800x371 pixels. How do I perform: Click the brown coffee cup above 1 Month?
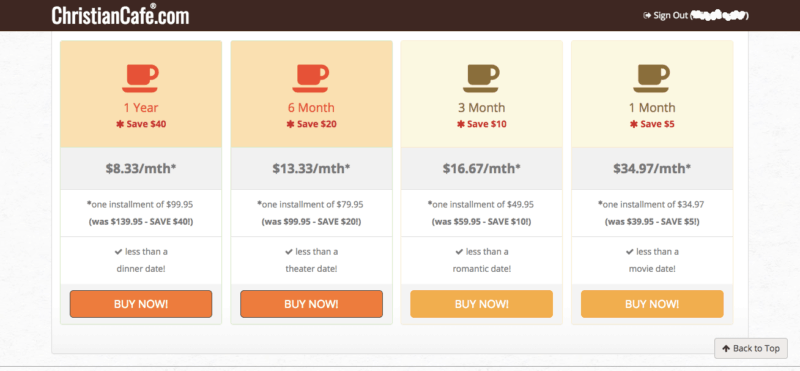point(652,79)
